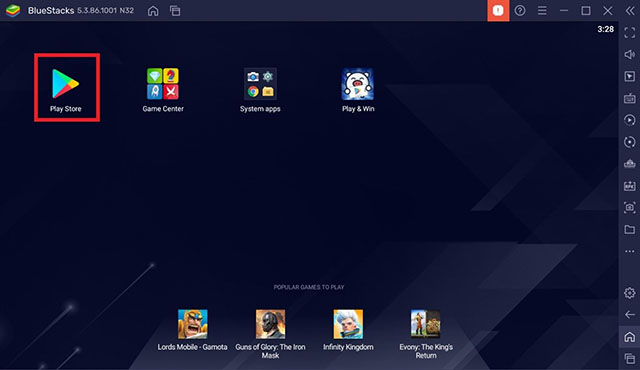
Task: Expand more options three-dots in sidebar
Action: [x=630, y=251]
